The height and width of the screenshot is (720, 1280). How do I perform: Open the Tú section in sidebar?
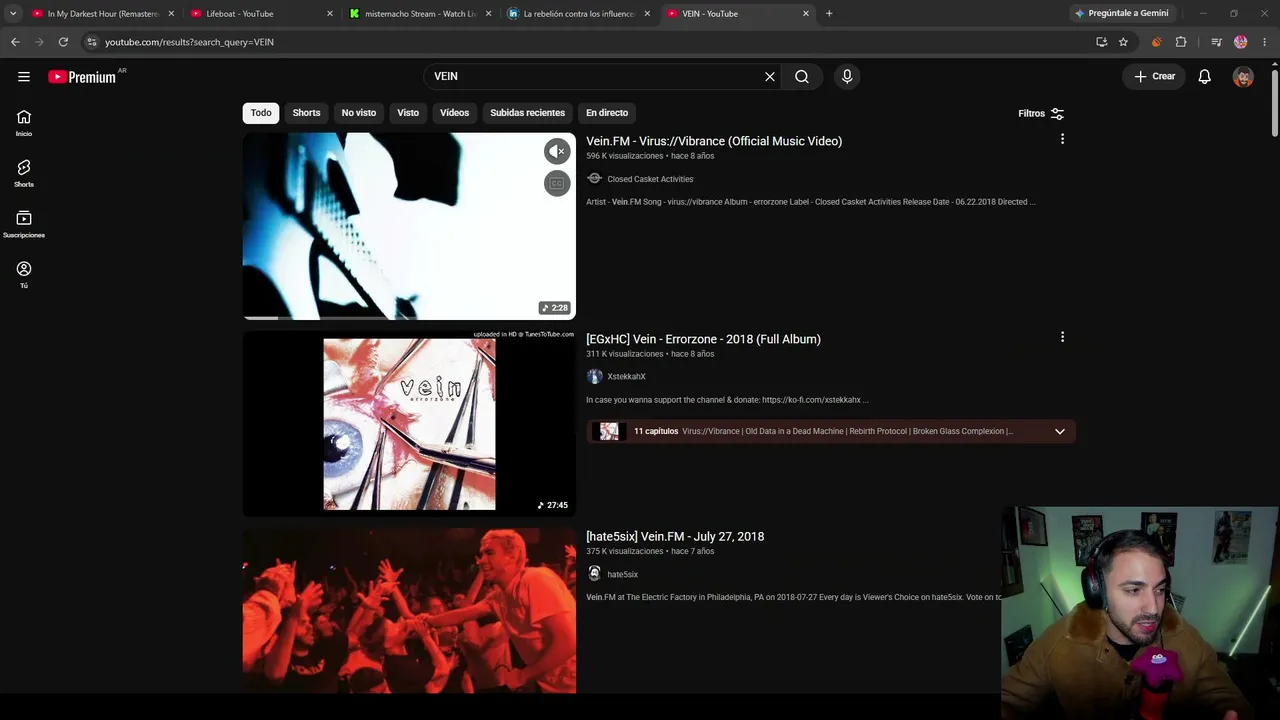click(x=24, y=275)
